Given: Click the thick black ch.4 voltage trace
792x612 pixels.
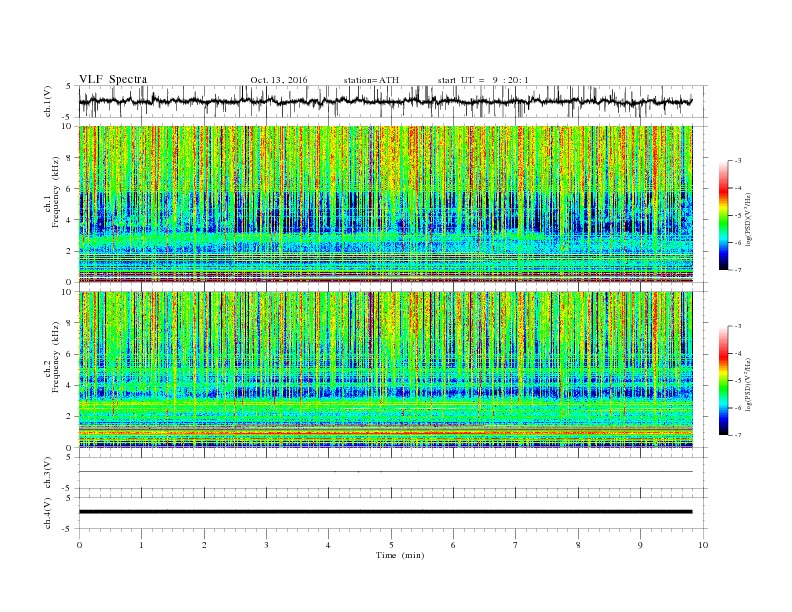Looking at the screenshot, I should 385,512.
